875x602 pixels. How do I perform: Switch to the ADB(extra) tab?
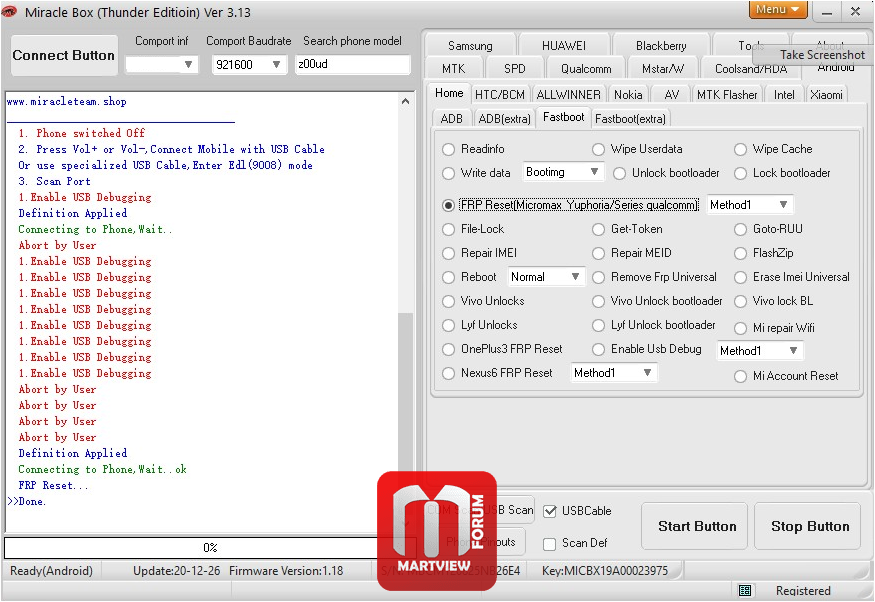504,119
